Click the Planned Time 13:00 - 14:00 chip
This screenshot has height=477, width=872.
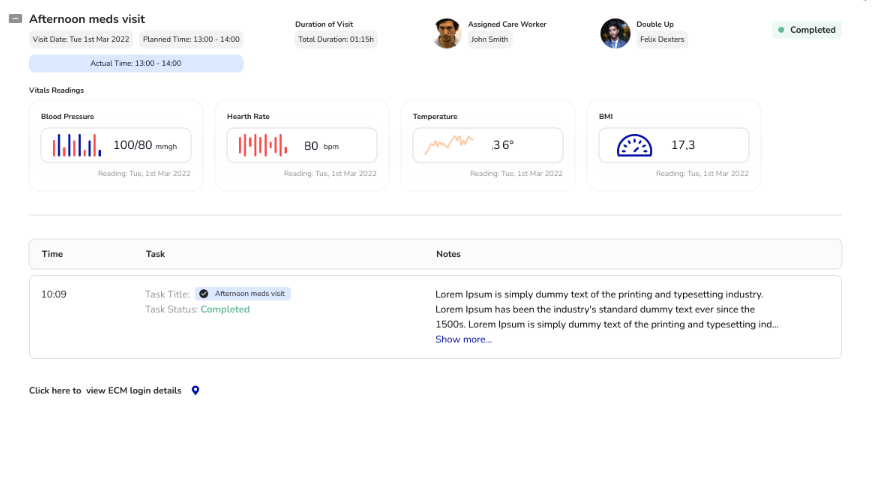click(191, 40)
